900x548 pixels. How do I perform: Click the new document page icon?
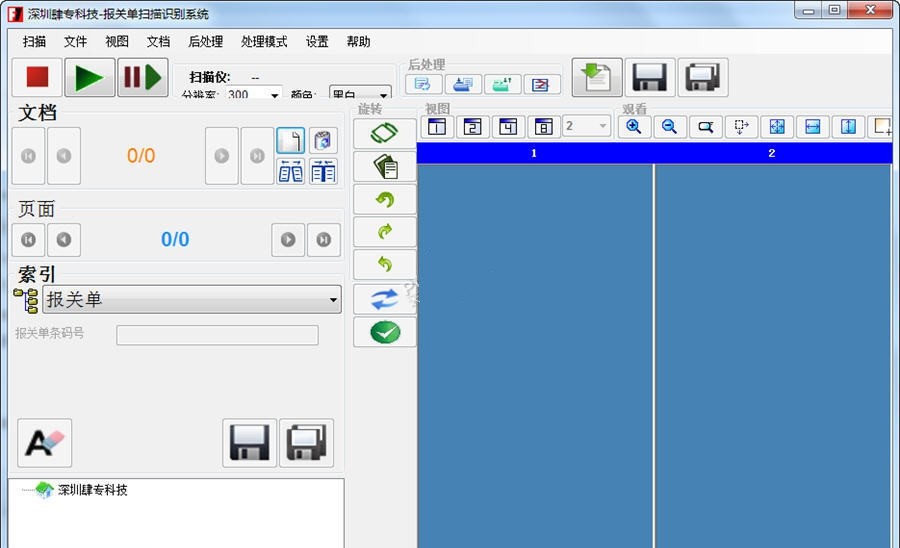[x=290, y=141]
